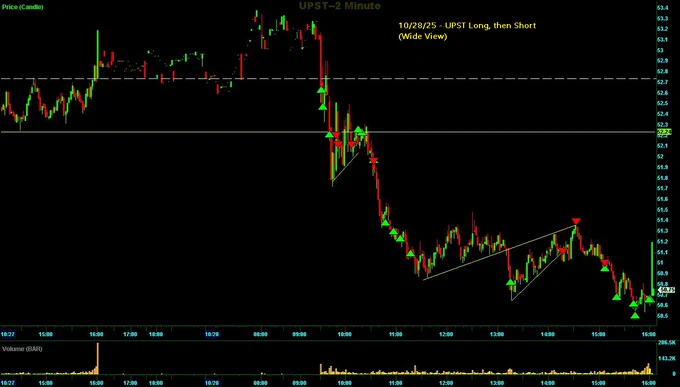Click the 17:00 time axis label
This screenshot has width=680, height=387.
tap(130, 334)
